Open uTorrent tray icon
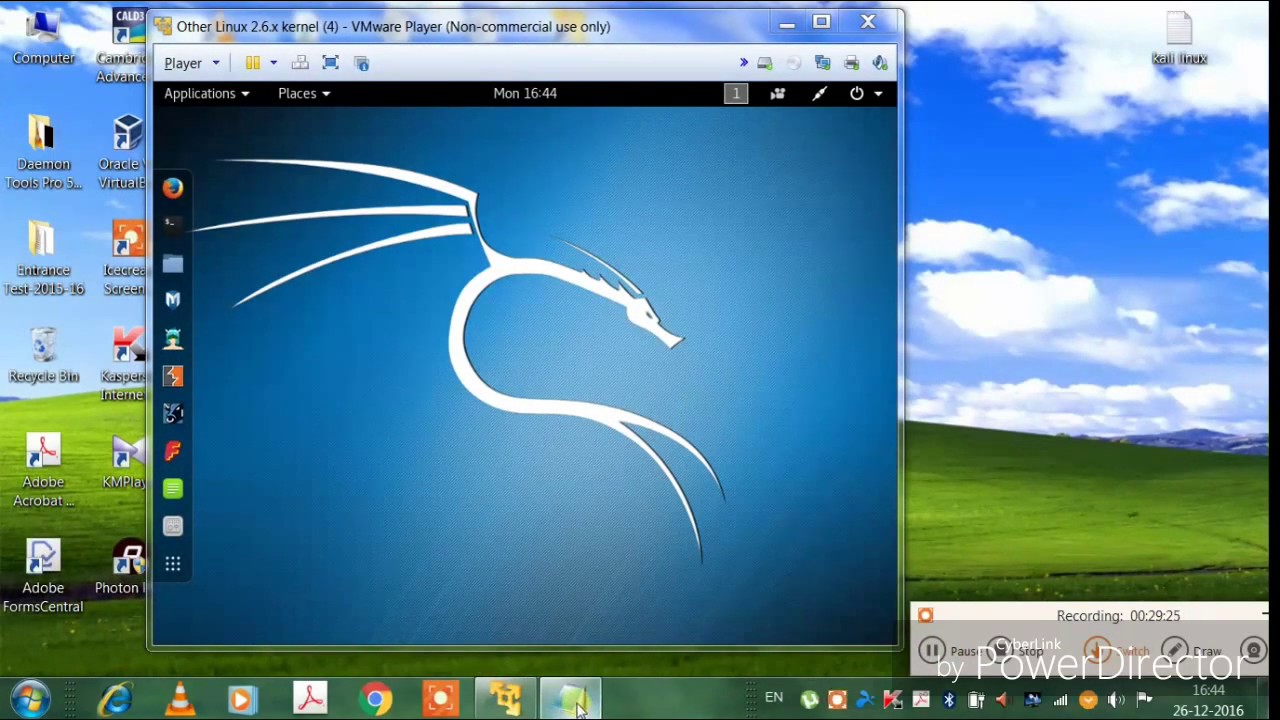The width and height of the screenshot is (1280, 720). pyautogui.click(x=809, y=699)
